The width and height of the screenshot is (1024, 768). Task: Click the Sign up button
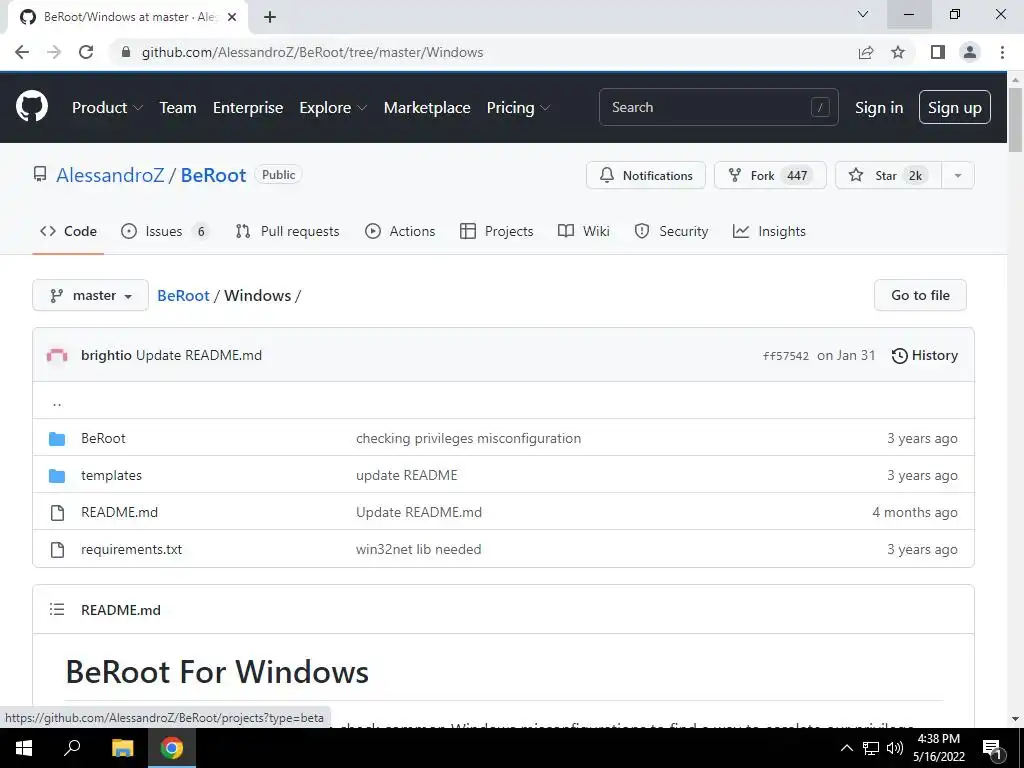click(x=955, y=108)
